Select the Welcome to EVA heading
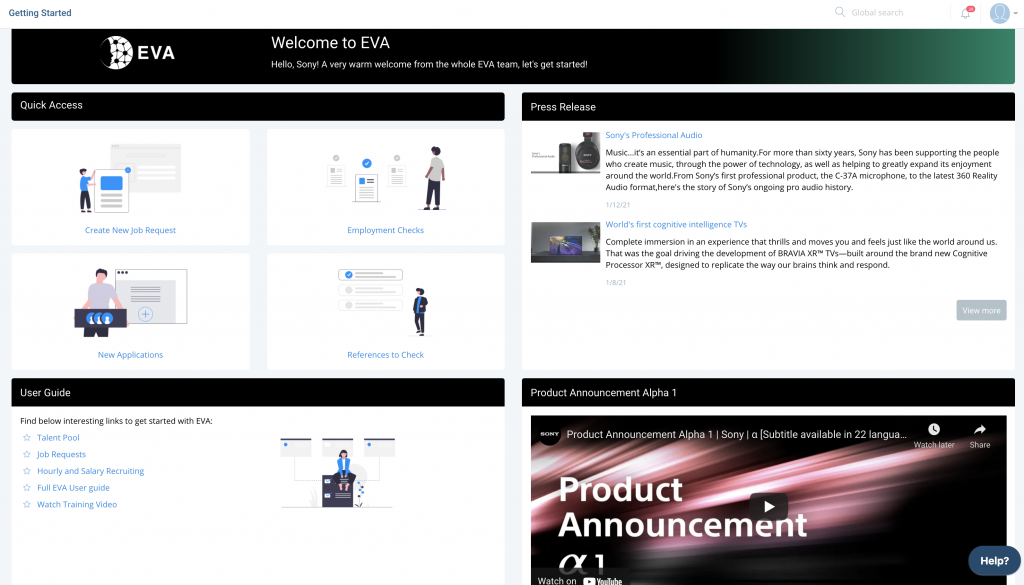Screen dimensions: 1024x585 click(x=330, y=43)
